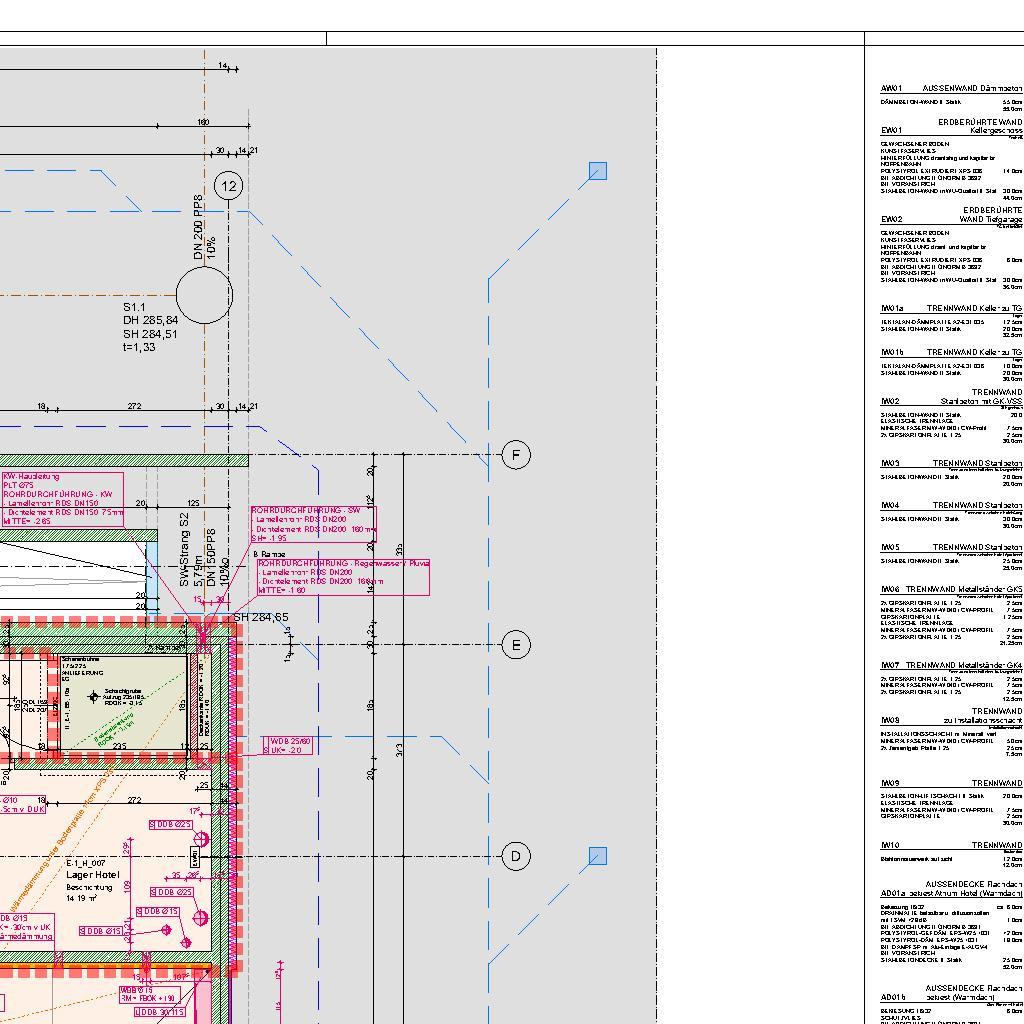Select the grid axis marker F
The image size is (1024, 1024).
[516, 455]
